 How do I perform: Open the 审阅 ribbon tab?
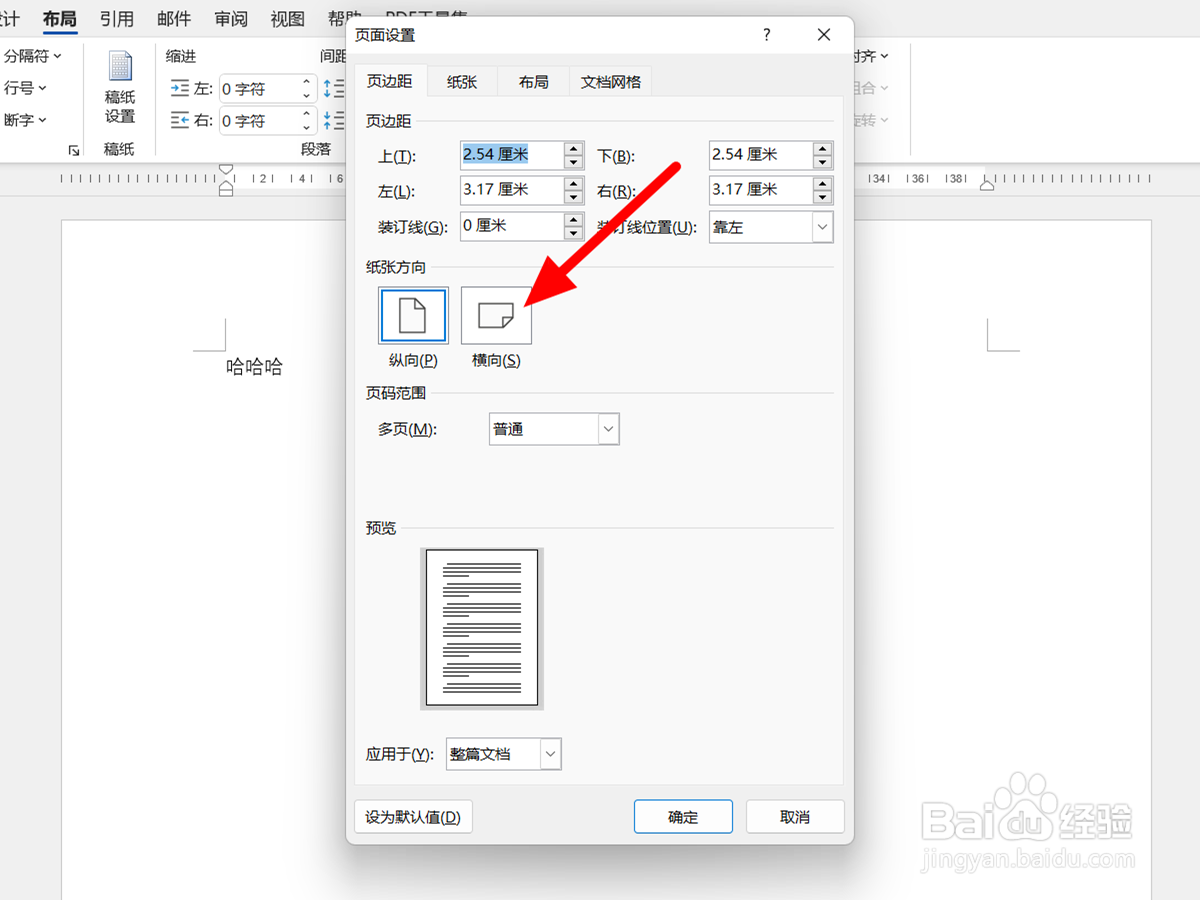pos(230,18)
